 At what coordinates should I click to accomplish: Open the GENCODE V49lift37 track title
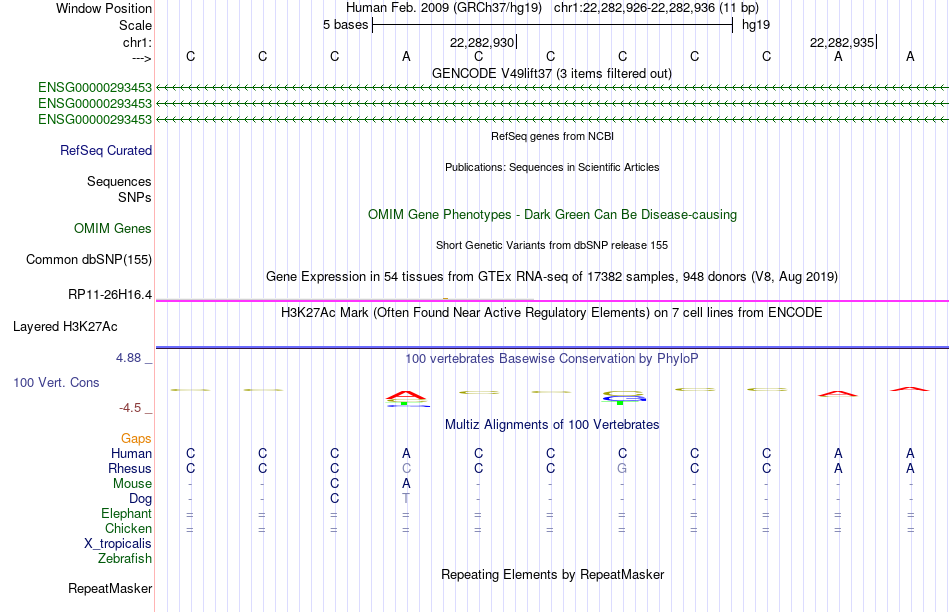pyautogui.click(x=552, y=73)
